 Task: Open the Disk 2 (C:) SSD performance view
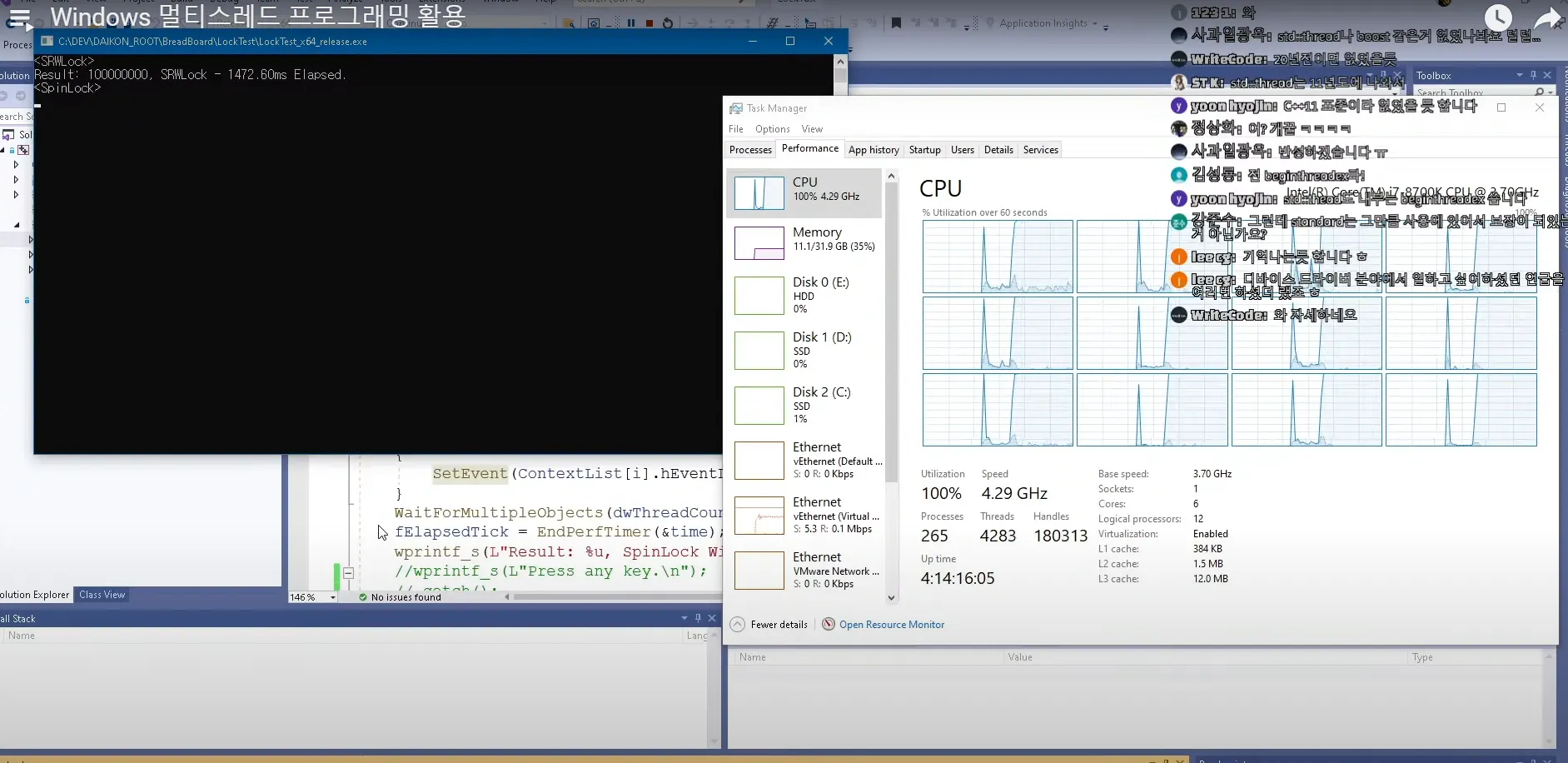(x=804, y=406)
